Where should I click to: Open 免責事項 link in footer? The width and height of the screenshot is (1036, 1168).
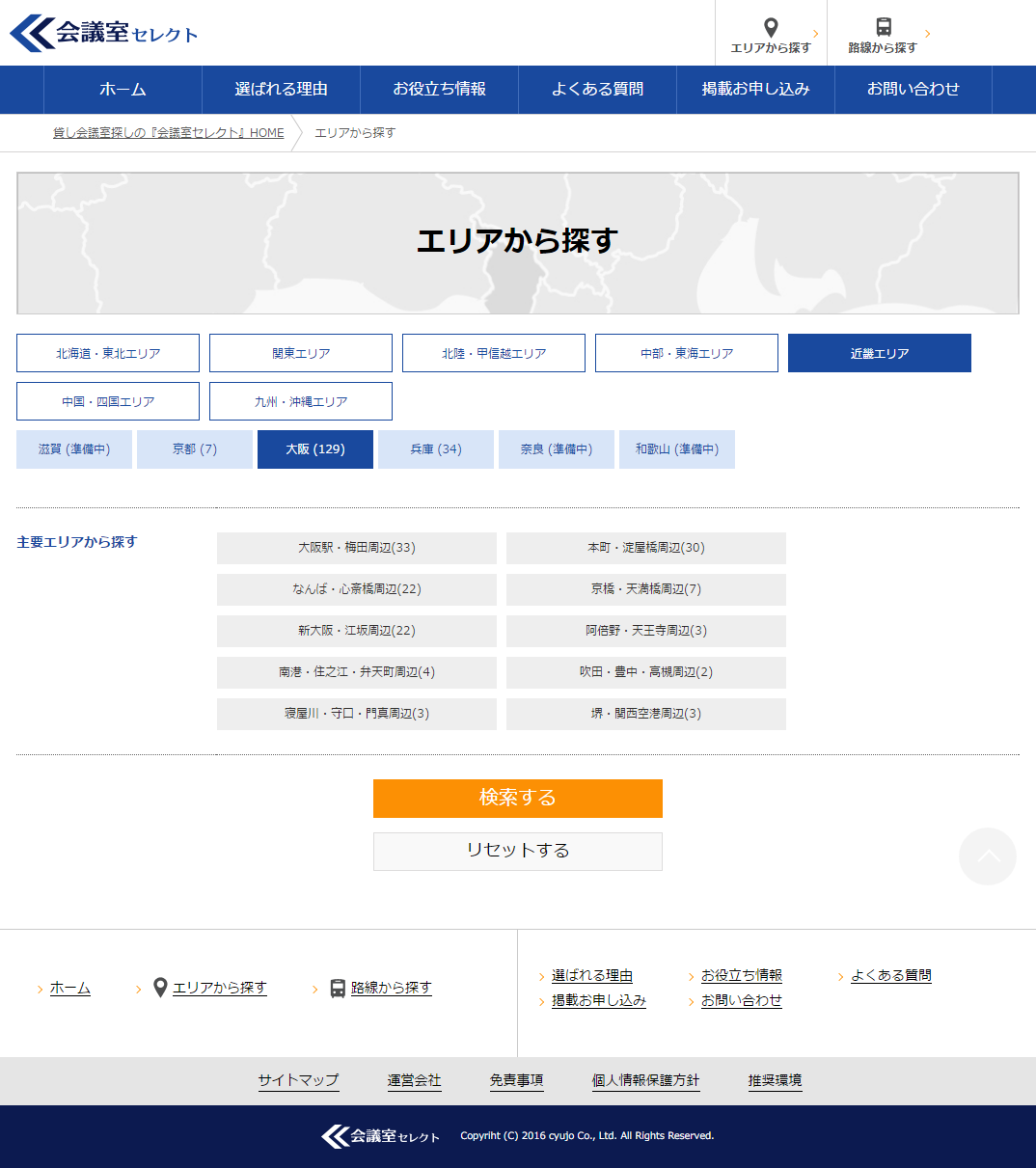point(517,1081)
